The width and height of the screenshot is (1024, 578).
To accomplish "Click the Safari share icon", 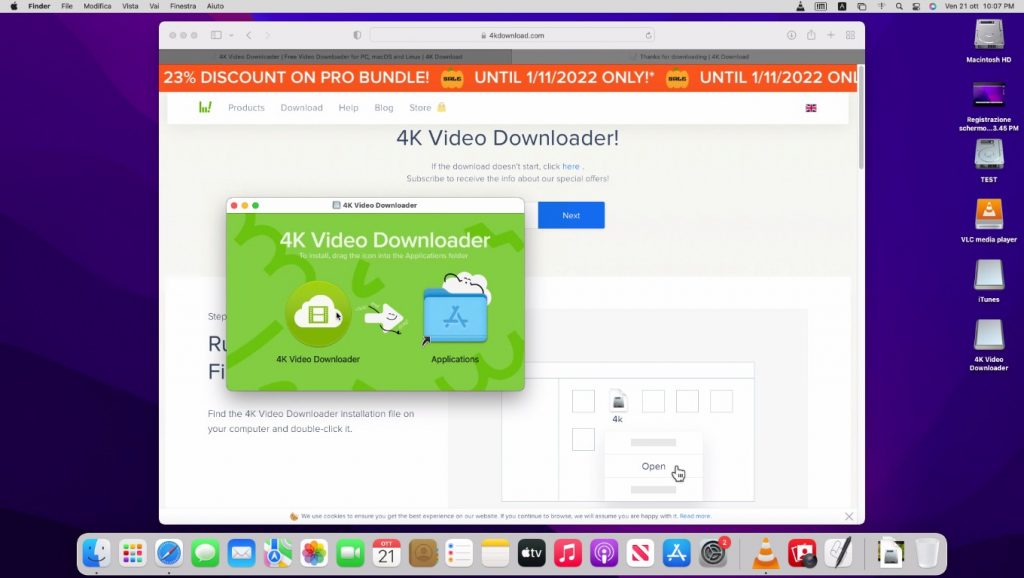I will [811, 35].
